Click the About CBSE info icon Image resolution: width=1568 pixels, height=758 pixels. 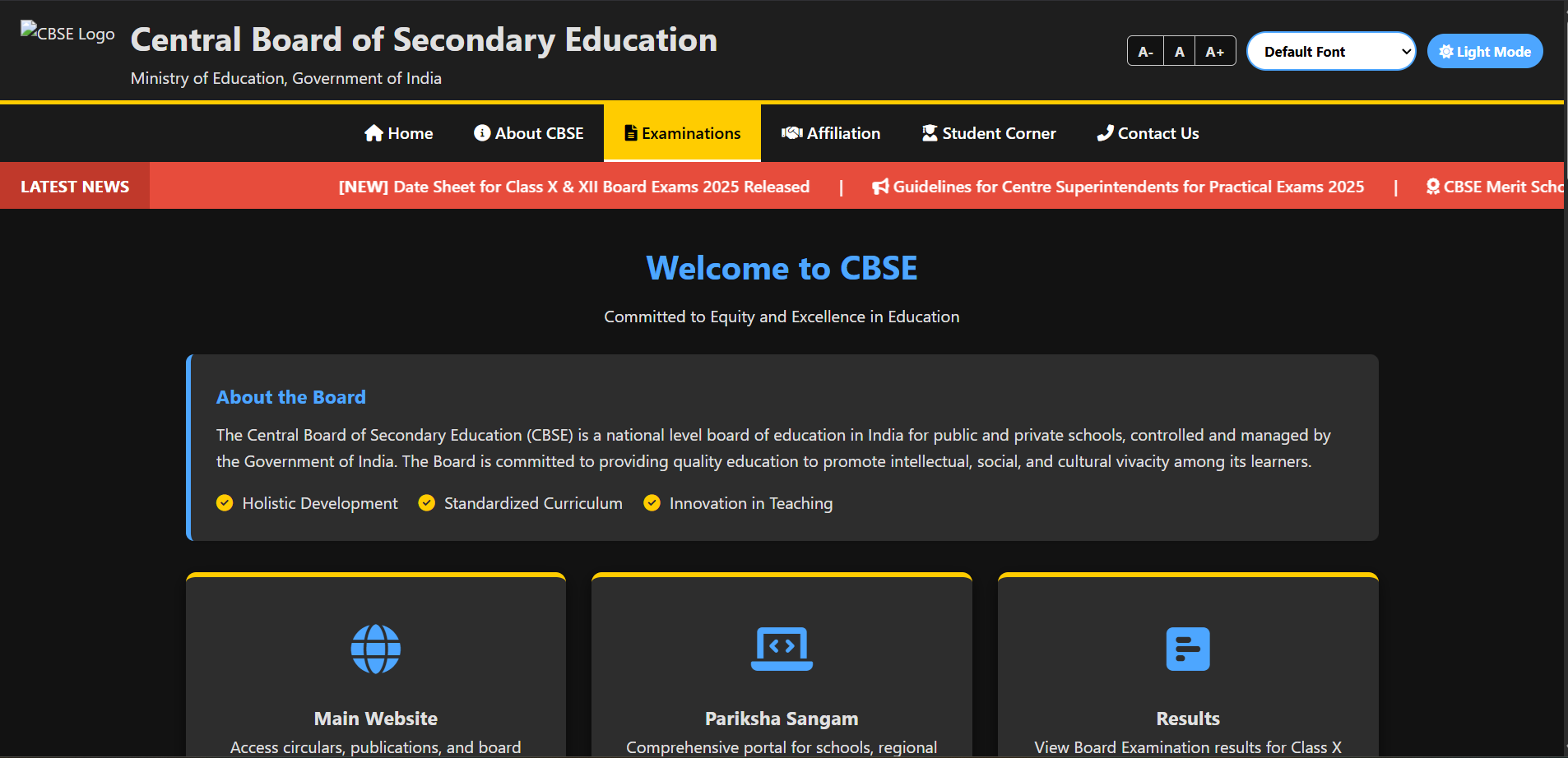[482, 133]
